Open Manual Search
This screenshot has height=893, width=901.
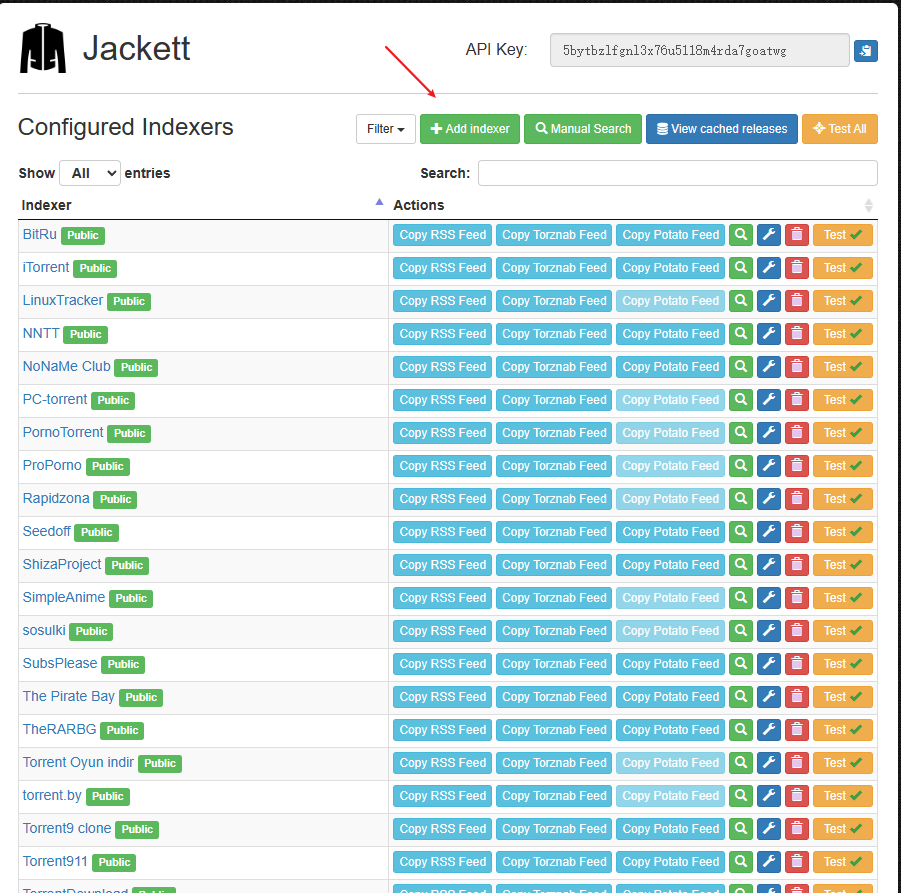click(583, 129)
